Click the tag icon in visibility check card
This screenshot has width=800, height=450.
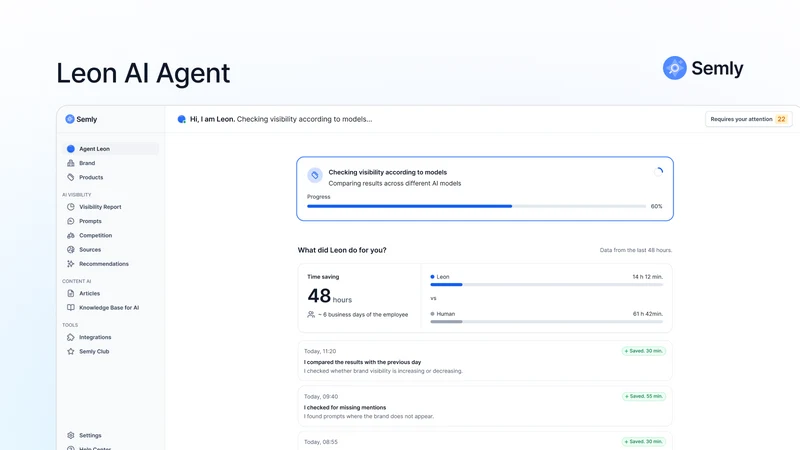click(315, 176)
